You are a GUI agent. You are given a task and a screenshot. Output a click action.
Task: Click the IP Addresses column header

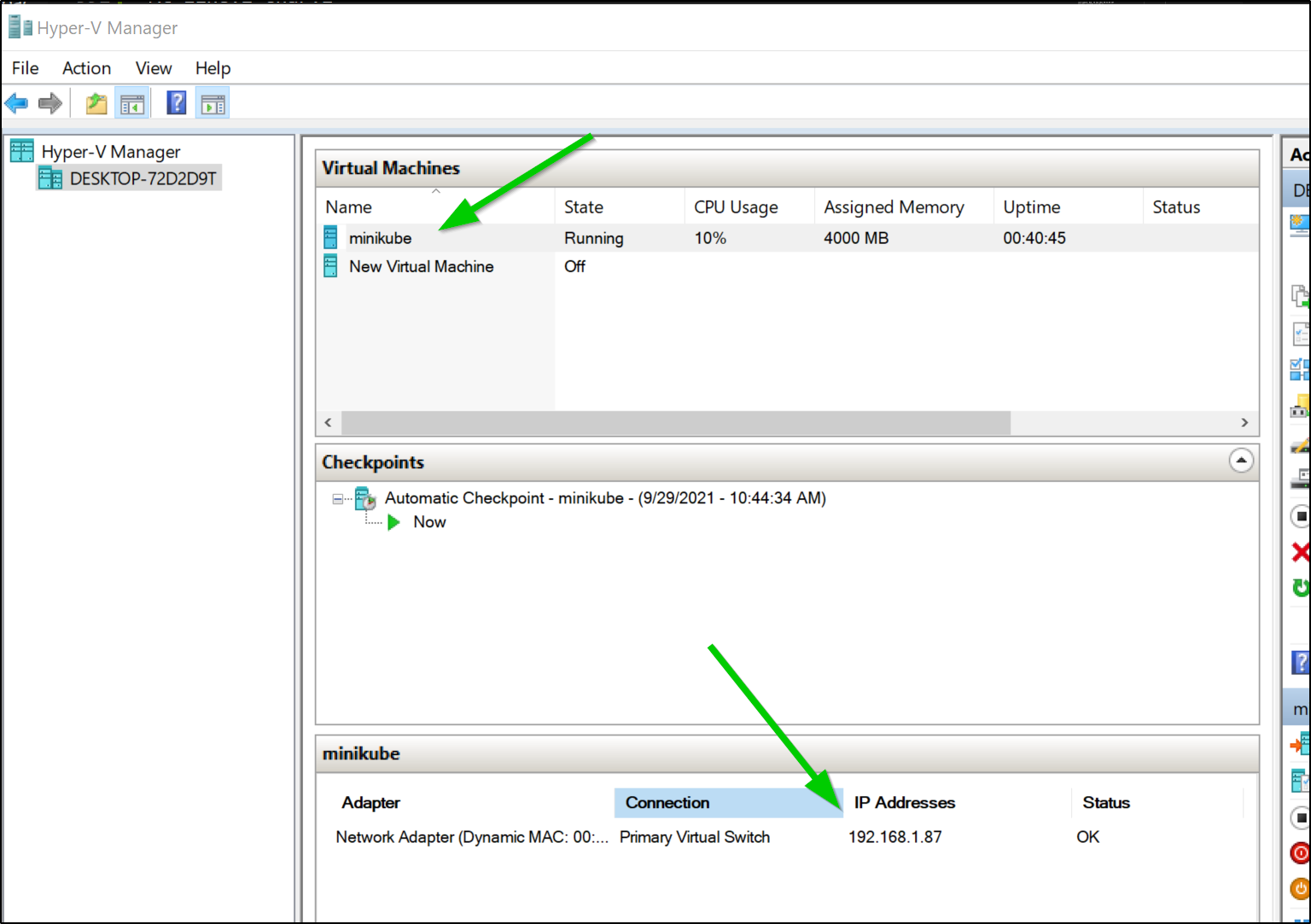[957, 803]
